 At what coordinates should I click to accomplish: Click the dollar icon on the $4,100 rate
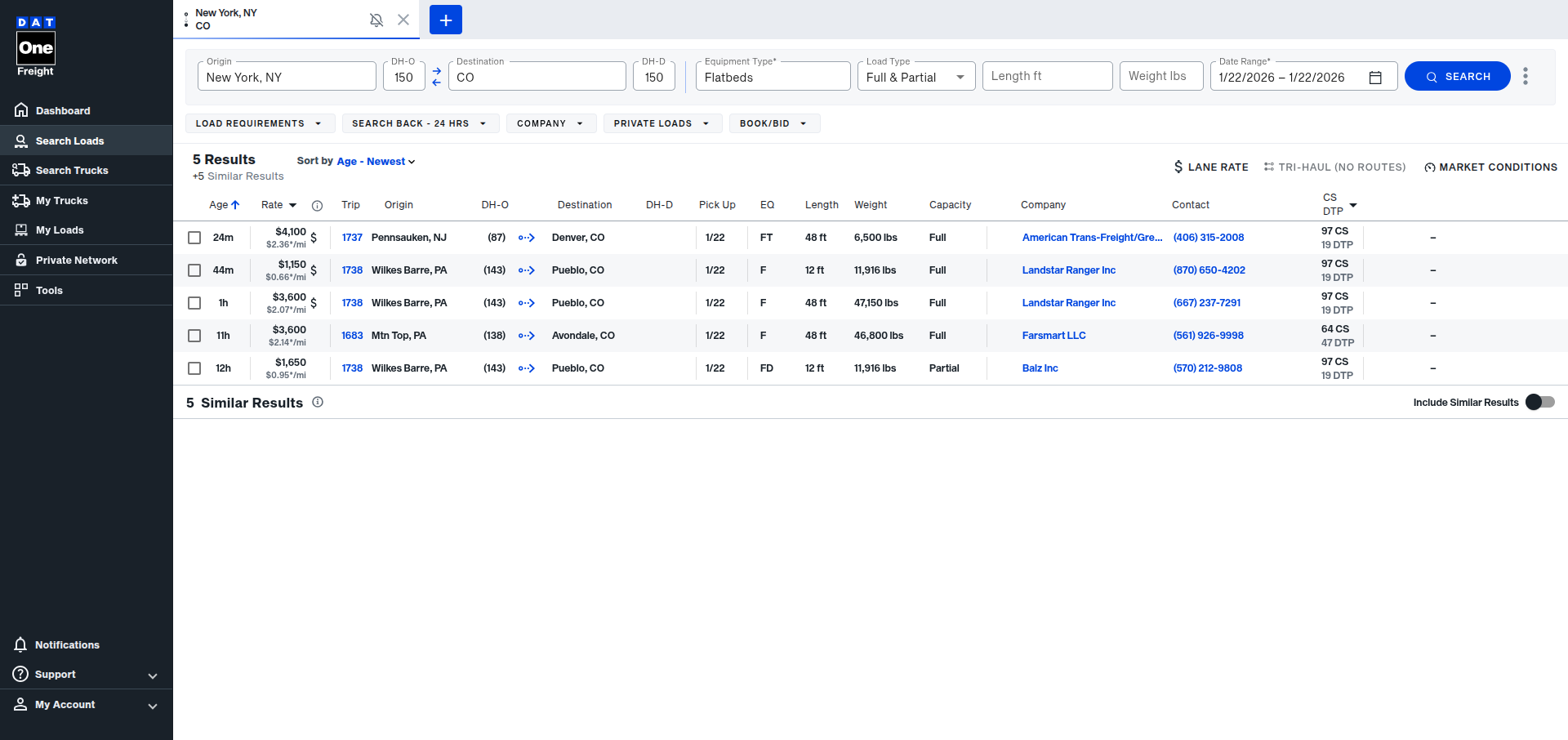coord(314,238)
